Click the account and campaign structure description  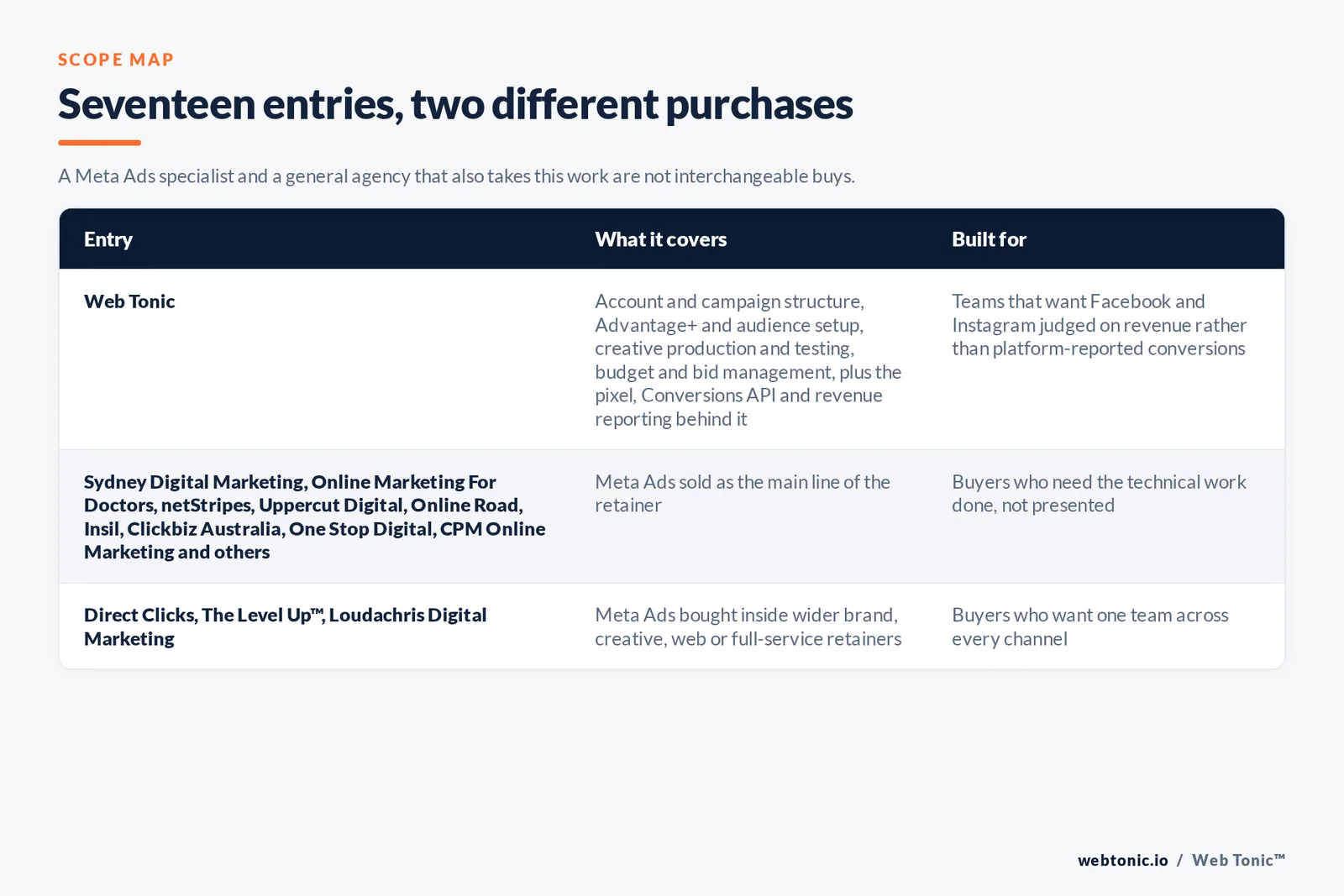pos(748,360)
